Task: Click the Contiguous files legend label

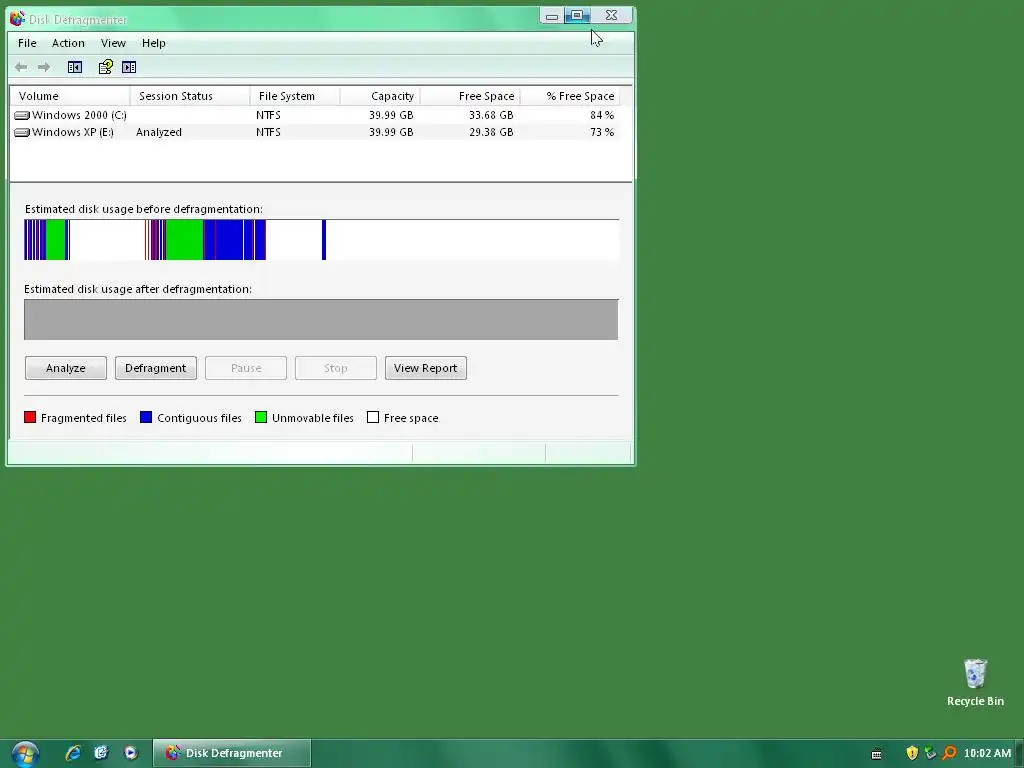Action: pos(199,418)
